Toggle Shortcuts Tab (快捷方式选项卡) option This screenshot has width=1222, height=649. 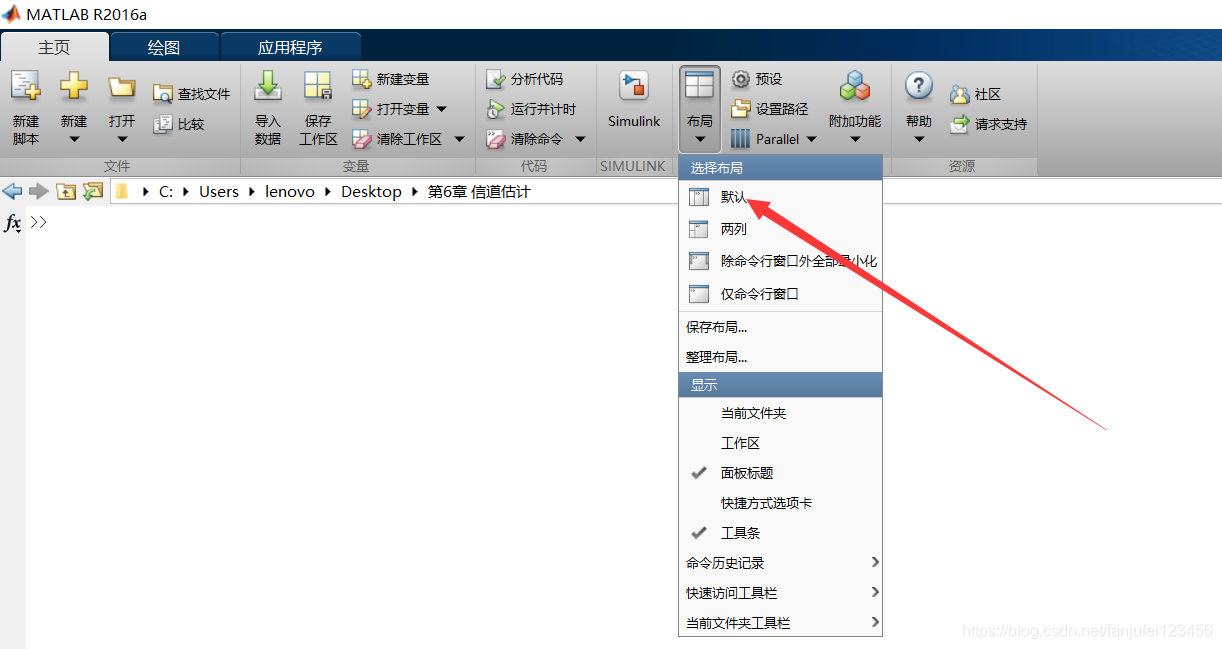(x=780, y=503)
